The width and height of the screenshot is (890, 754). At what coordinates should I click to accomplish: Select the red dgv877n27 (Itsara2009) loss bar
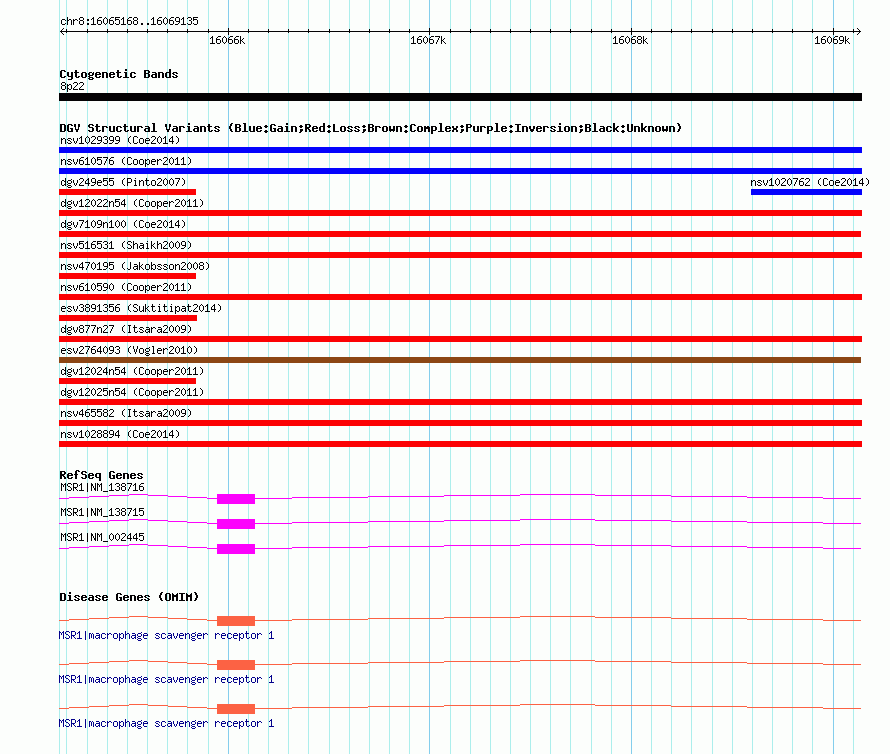click(460, 339)
